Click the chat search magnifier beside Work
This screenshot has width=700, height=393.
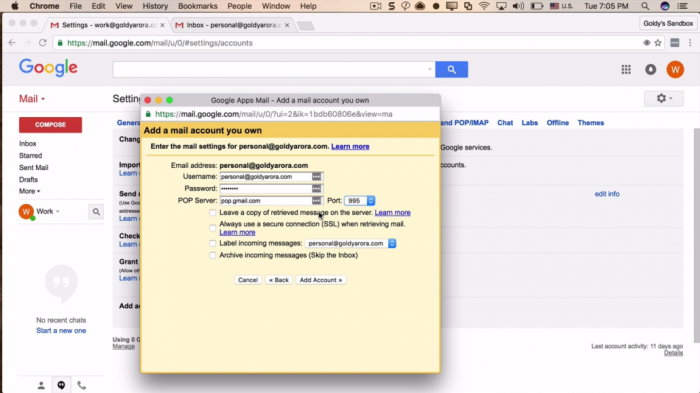(96, 212)
